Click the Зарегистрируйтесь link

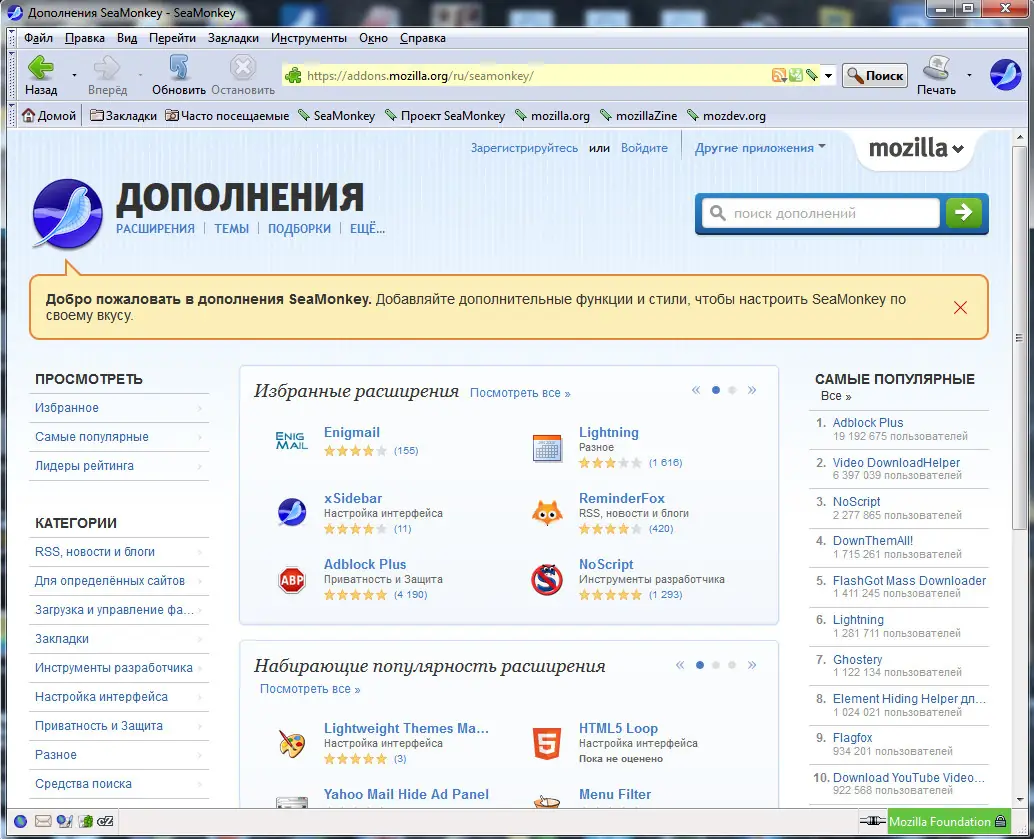pyautogui.click(x=524, y=148)
